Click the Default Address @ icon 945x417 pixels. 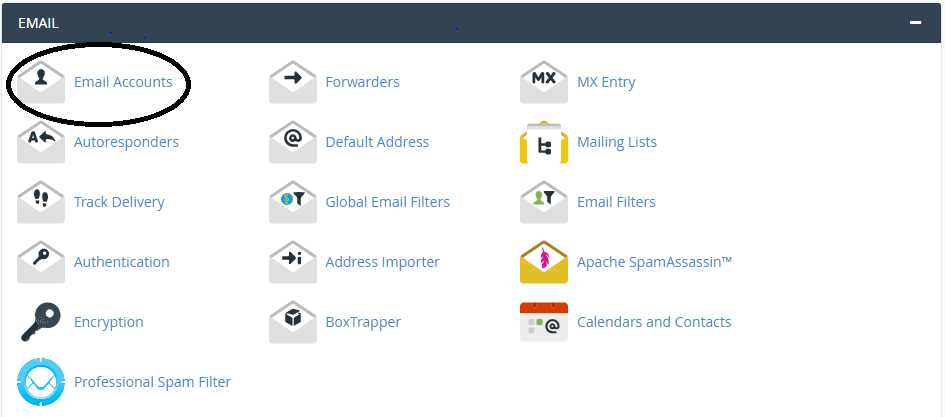pyautogui.click(x=293, y=142)
